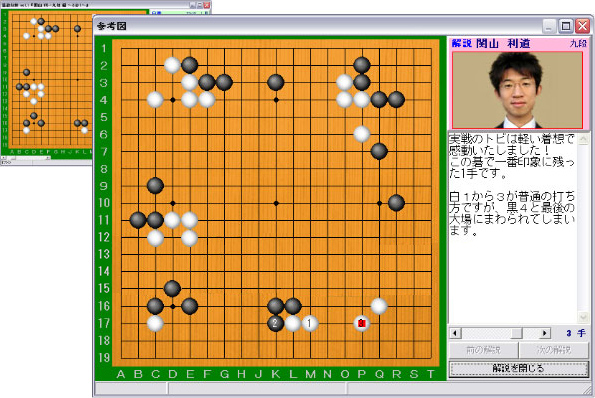
Task: Select the white stone at P6
Action: point(362,134)
